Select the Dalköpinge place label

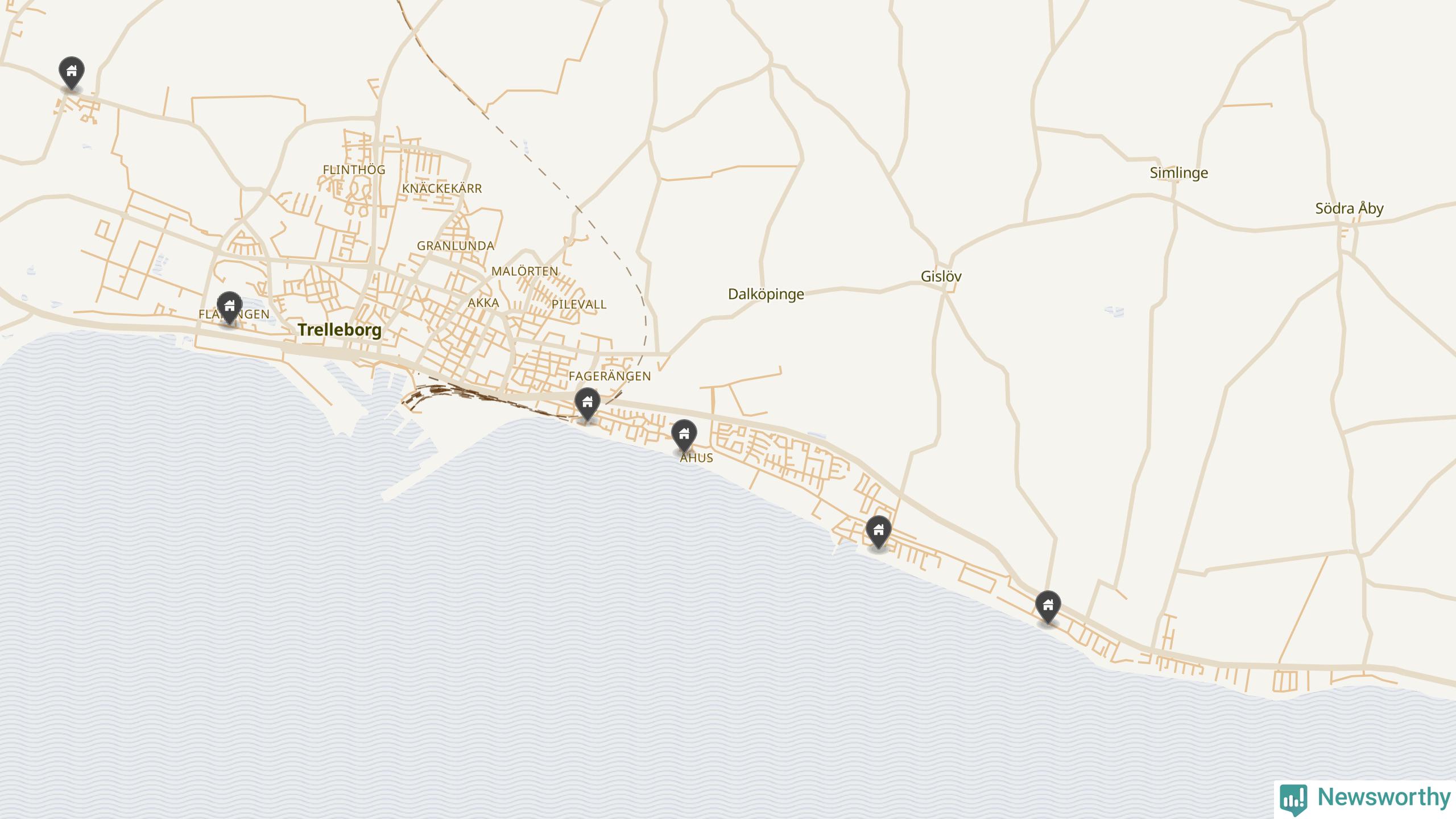pyautogui.click(x=766, y=295)
